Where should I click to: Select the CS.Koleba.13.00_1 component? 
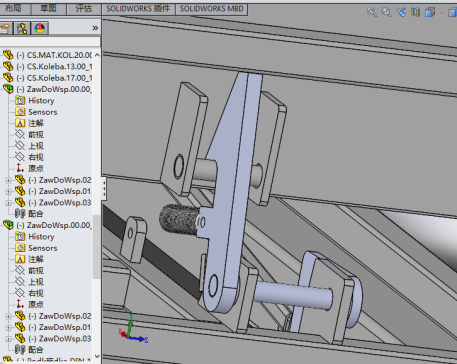(47, 66)
